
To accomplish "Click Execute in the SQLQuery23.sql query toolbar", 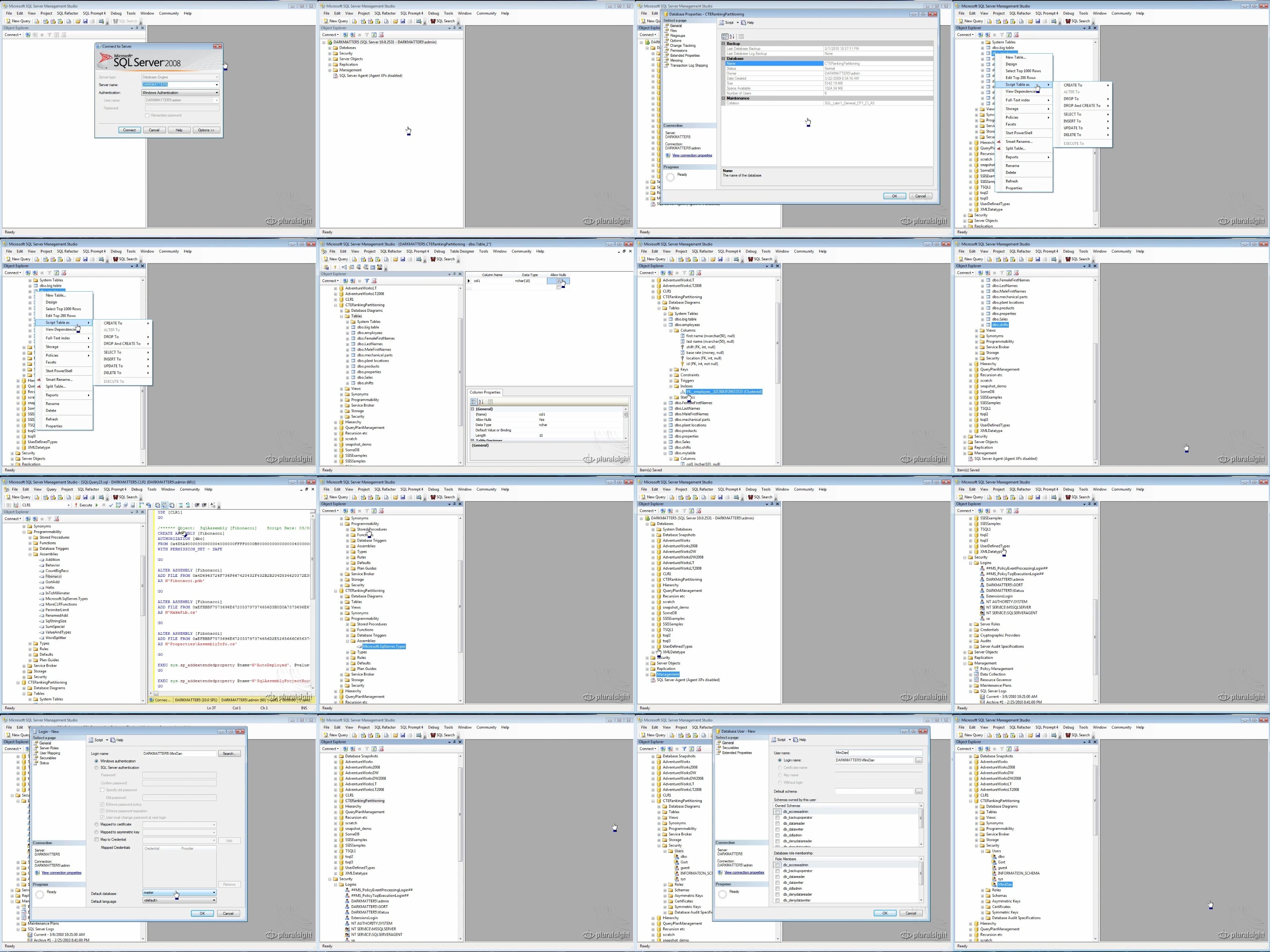I will coord(84,506).
